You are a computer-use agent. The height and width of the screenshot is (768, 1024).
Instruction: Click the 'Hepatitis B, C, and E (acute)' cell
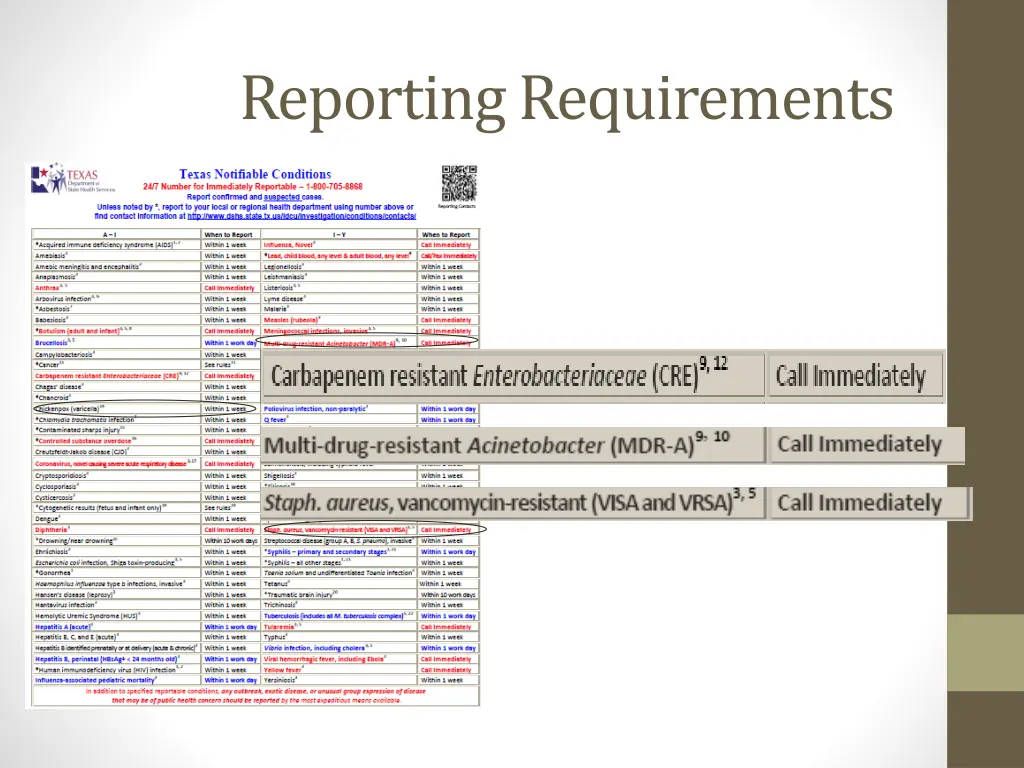(116, 637)
